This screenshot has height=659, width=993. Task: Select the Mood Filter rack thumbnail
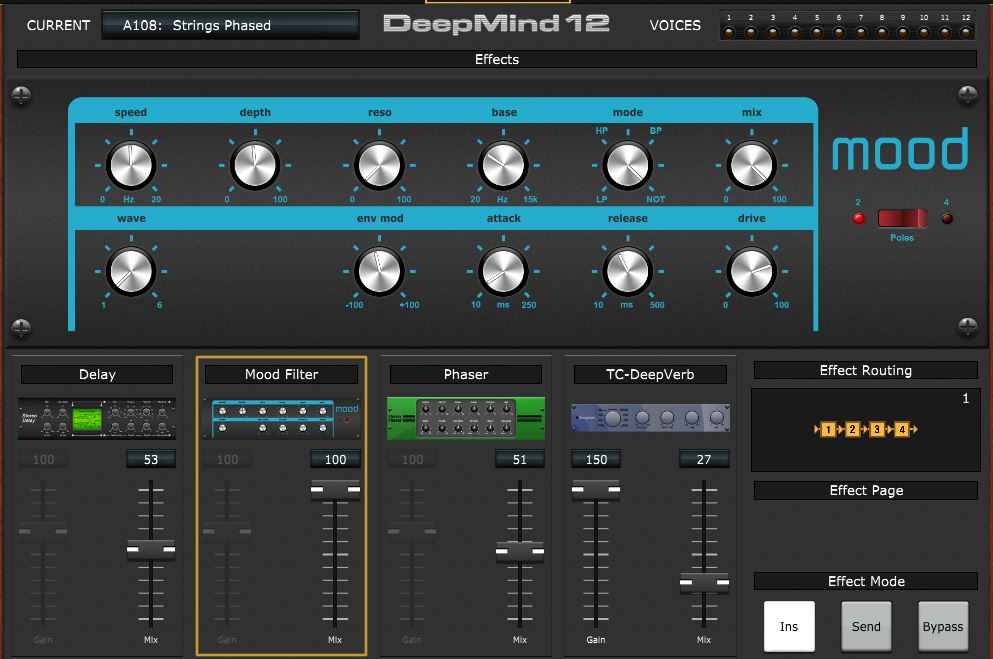click(x=281, y=418)
